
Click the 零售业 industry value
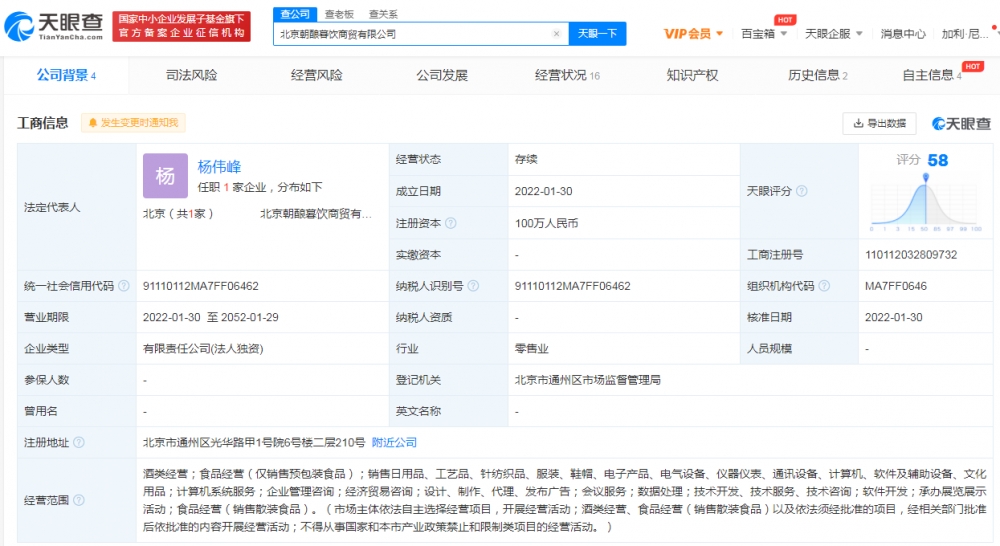pos(531,348)
